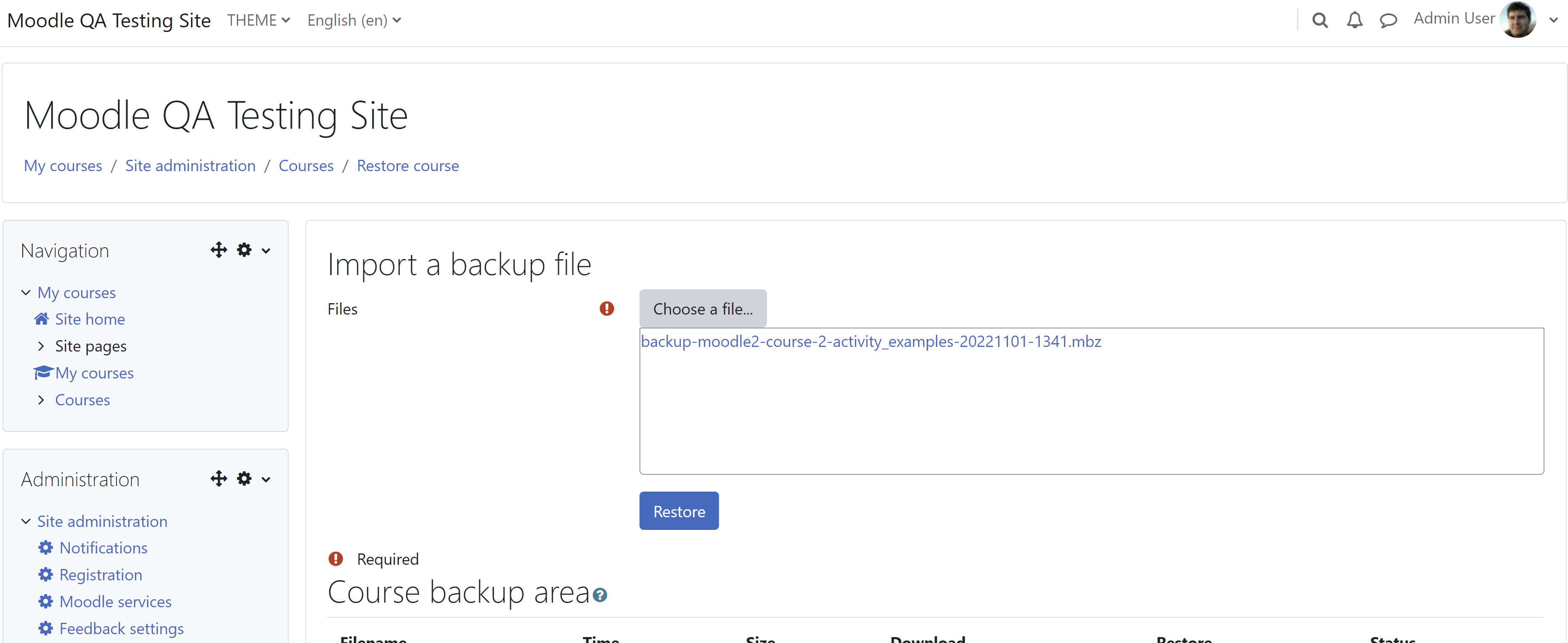Click the red icon beside Required legend
Screen dimensions: 1568x643
[336, 558]
